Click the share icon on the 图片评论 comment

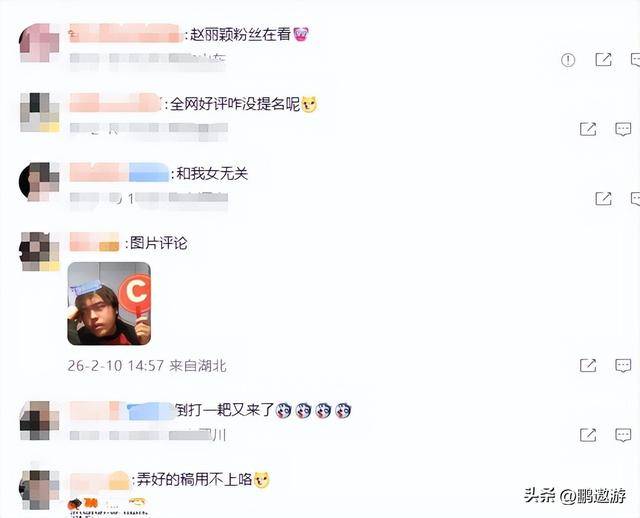tap(588, 365)
